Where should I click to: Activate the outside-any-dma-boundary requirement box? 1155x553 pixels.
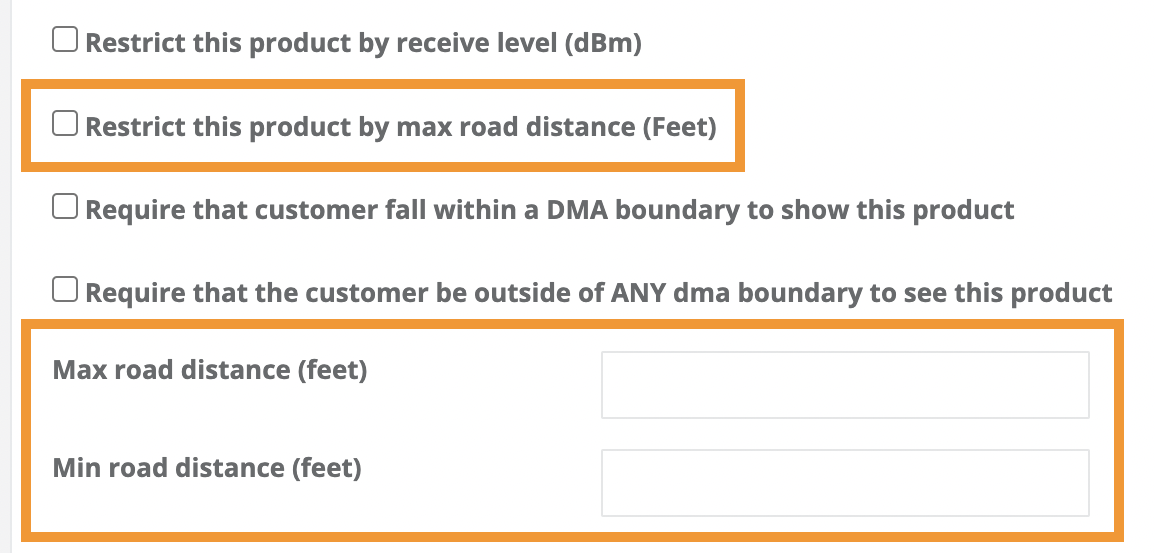(x=65, y=291)
